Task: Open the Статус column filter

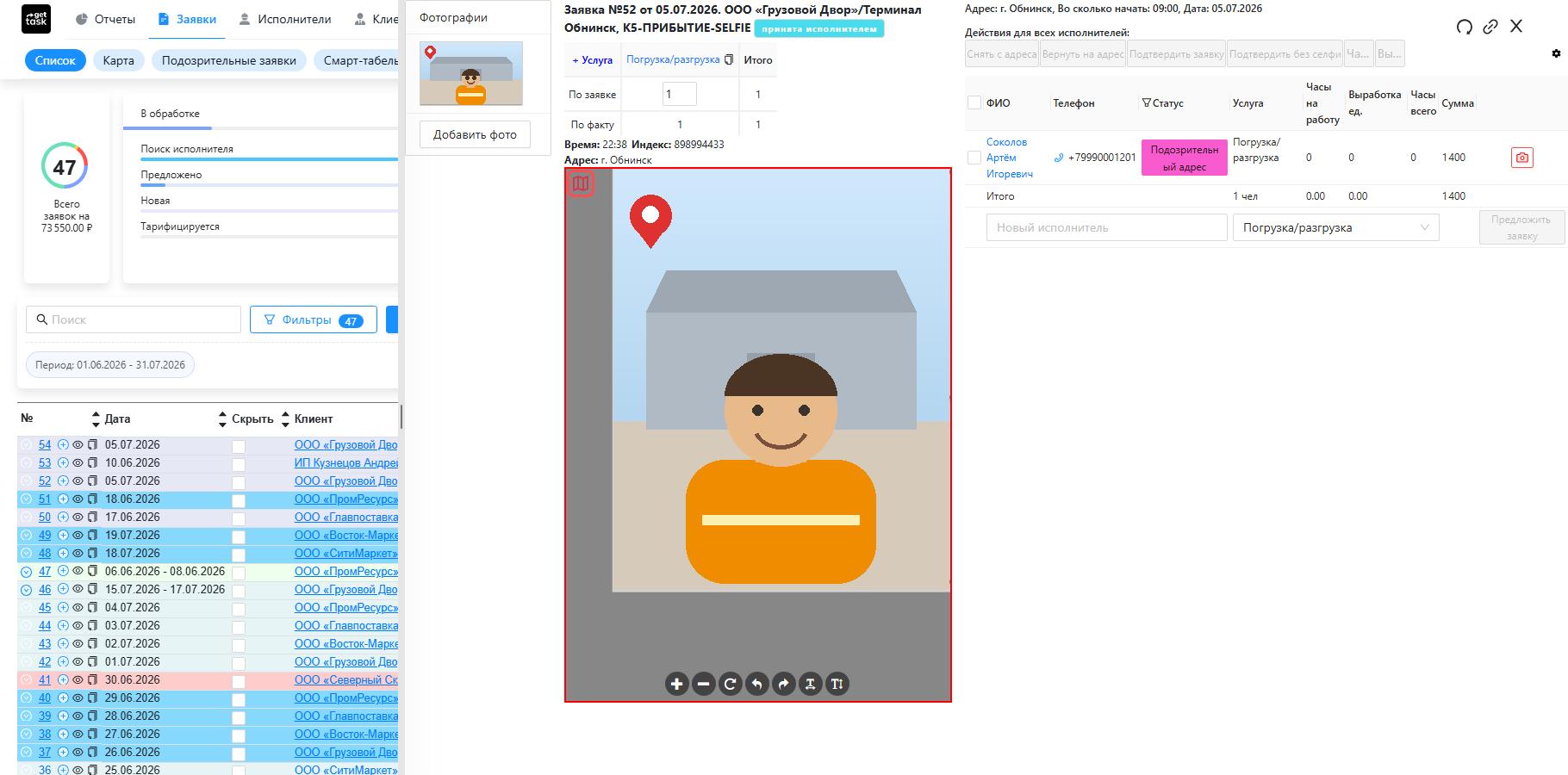Action: [1147, 102]
